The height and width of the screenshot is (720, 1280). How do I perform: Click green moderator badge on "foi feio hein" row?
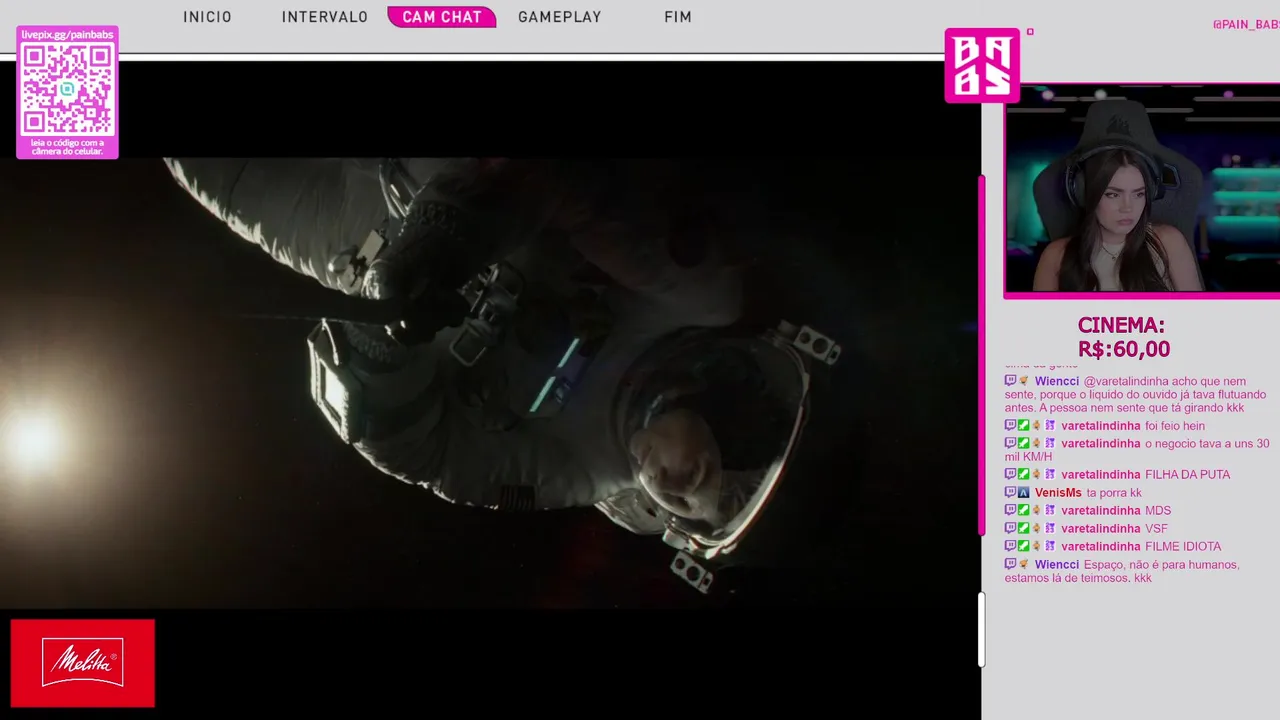(1023, 426)
